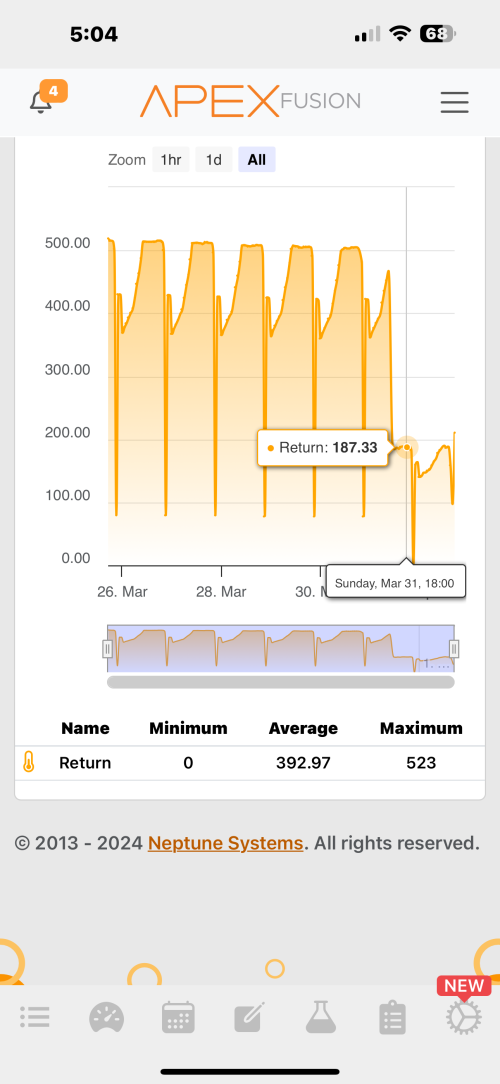Click the APEX Fusion logo
The height and width of the screenshot is (1084, 500).
[x=250, y=102]
